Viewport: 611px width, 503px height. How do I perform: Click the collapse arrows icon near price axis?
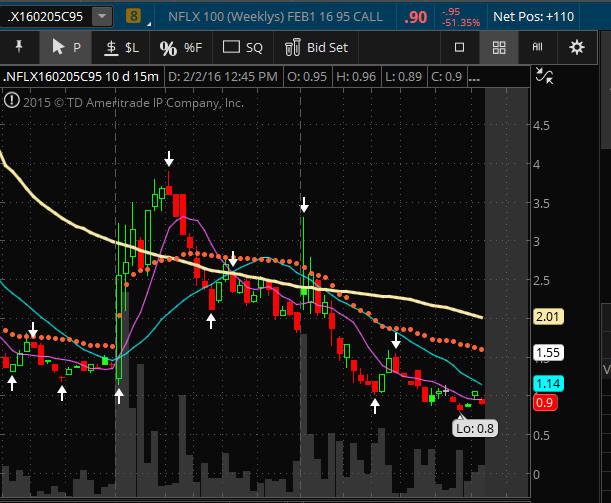tap(545, 75)
